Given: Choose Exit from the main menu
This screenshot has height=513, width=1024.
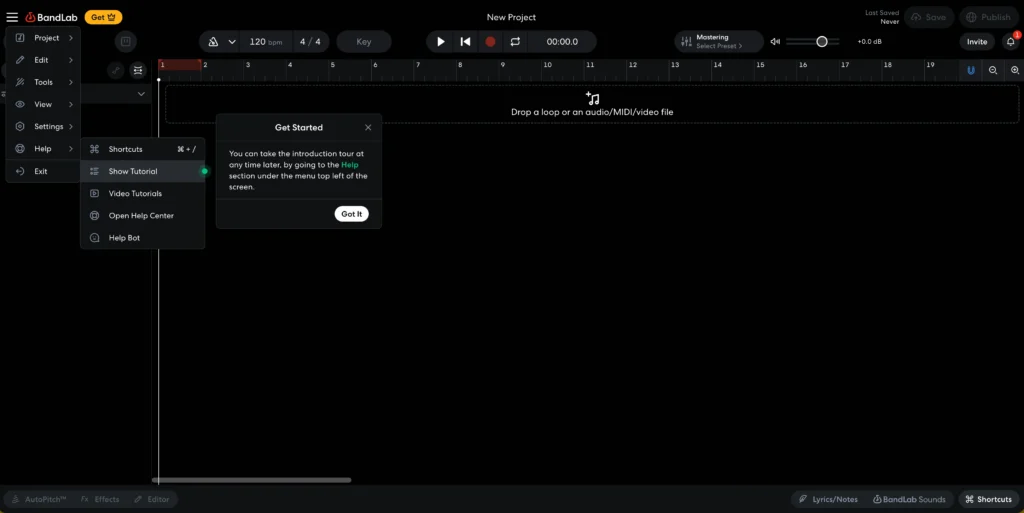Looking at the screenshot, I should tap(44, 171).
